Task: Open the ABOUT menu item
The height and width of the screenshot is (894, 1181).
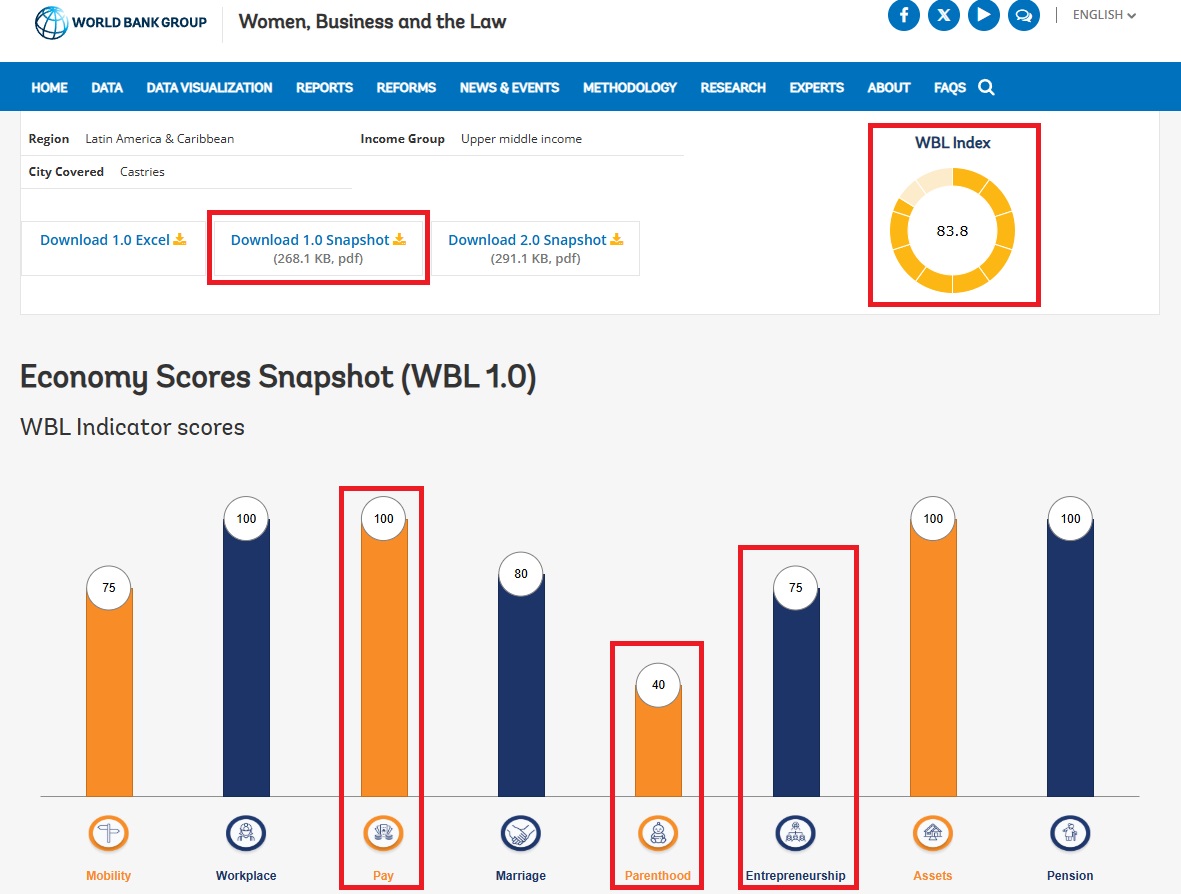Action: [890, 87]
